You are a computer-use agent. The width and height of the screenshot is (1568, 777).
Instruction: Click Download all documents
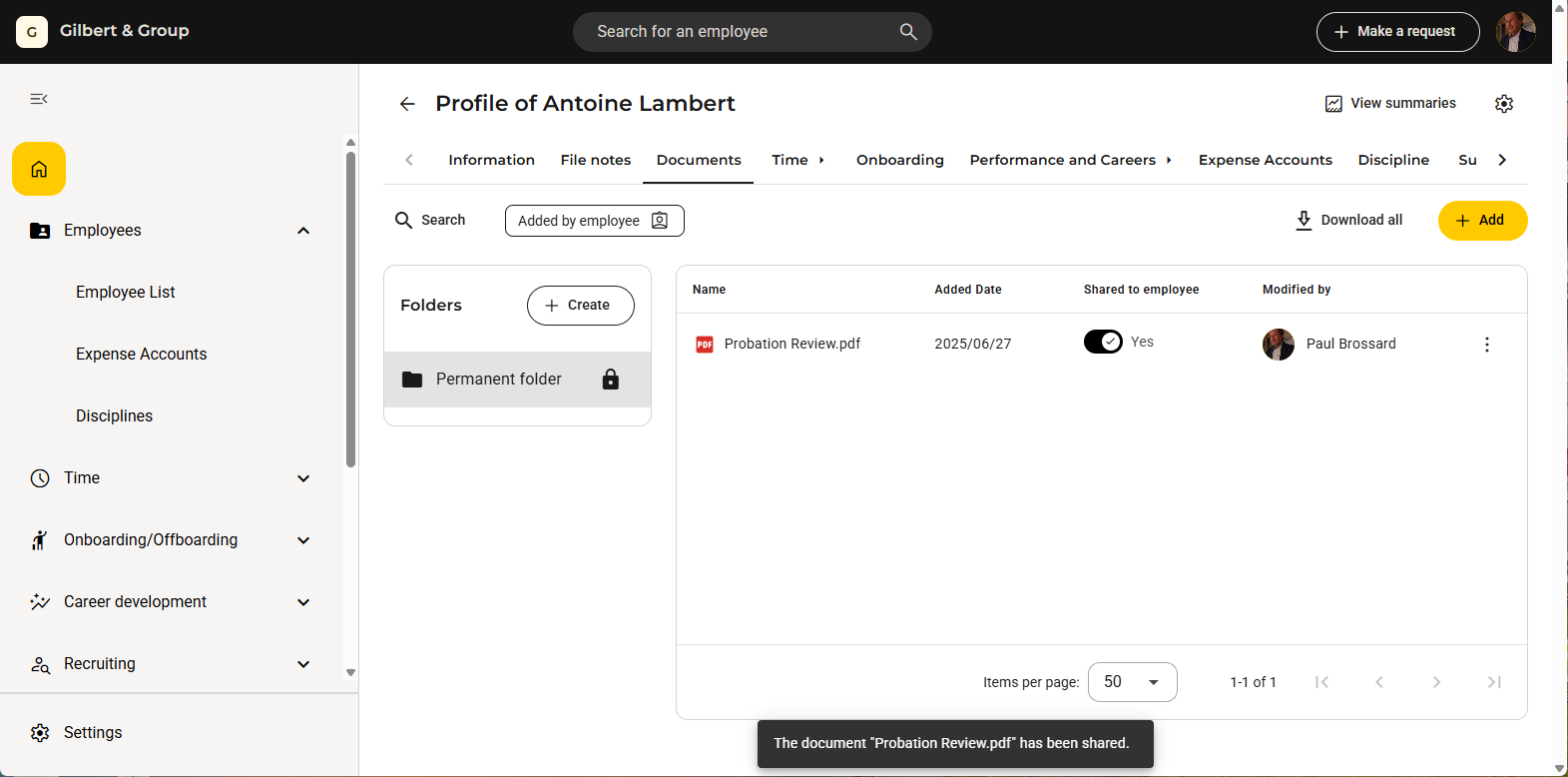(1348, 221)
